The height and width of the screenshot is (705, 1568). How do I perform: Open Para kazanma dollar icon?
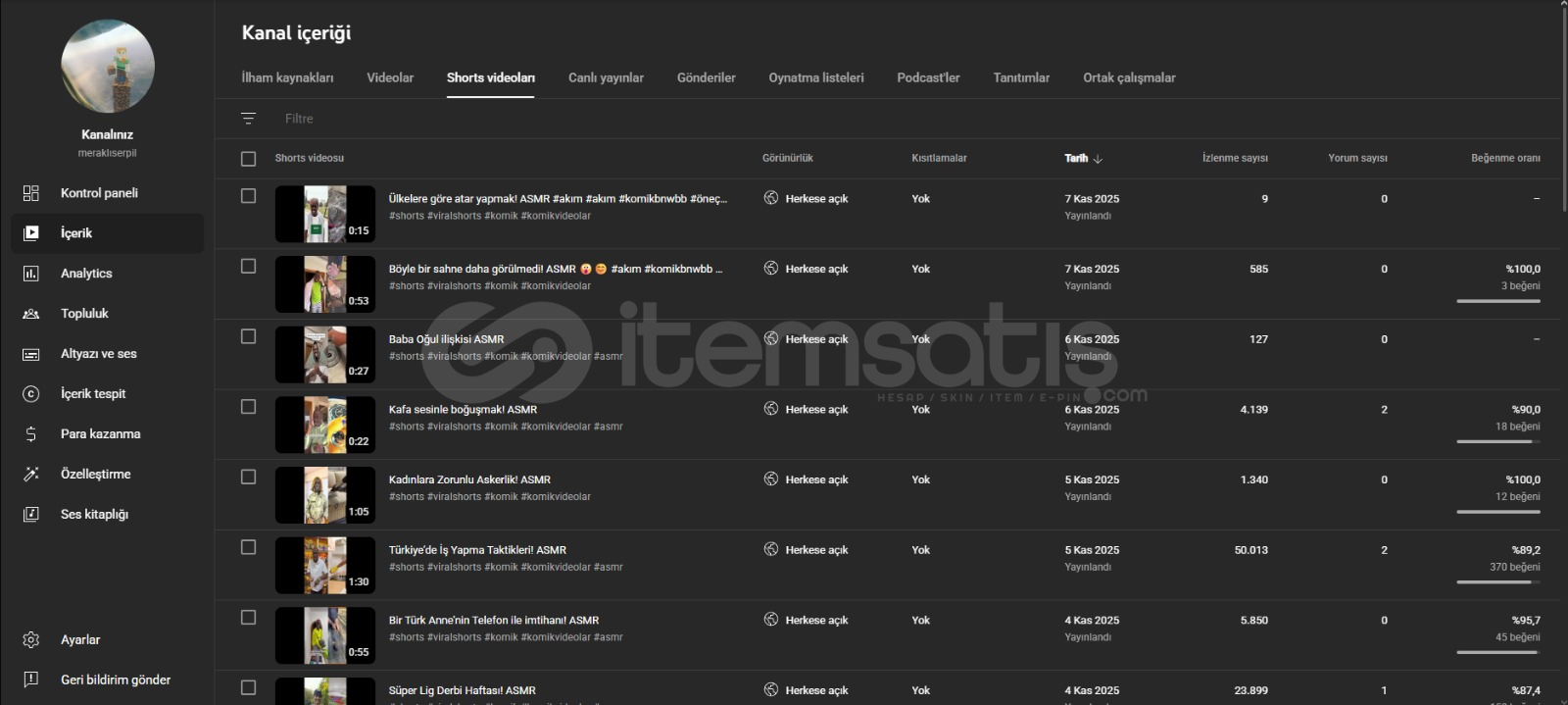pyautogui.click(x=31, y=434)
